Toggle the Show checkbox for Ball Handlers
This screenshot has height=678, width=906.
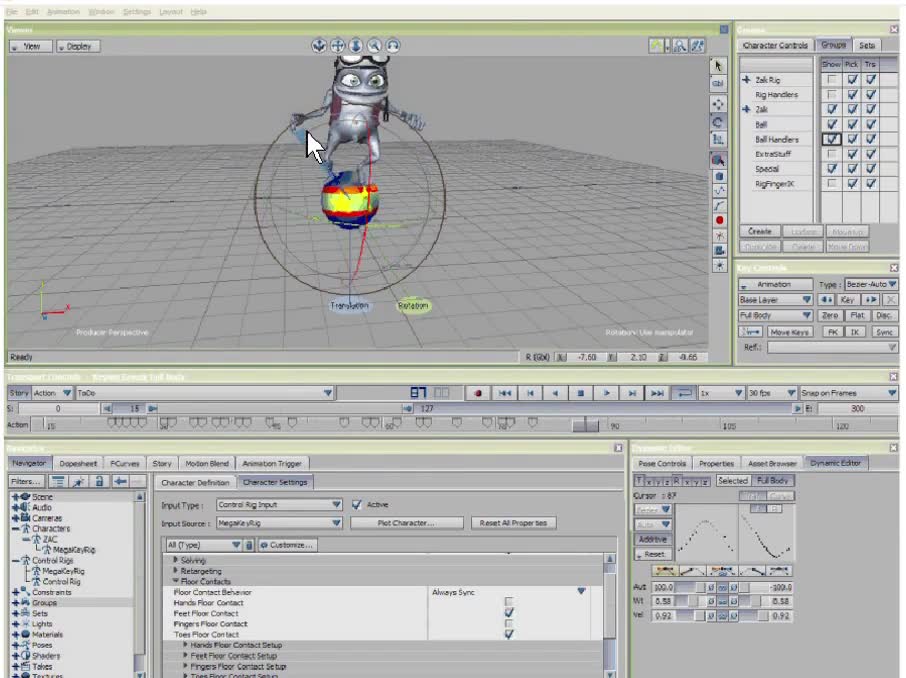831,140
